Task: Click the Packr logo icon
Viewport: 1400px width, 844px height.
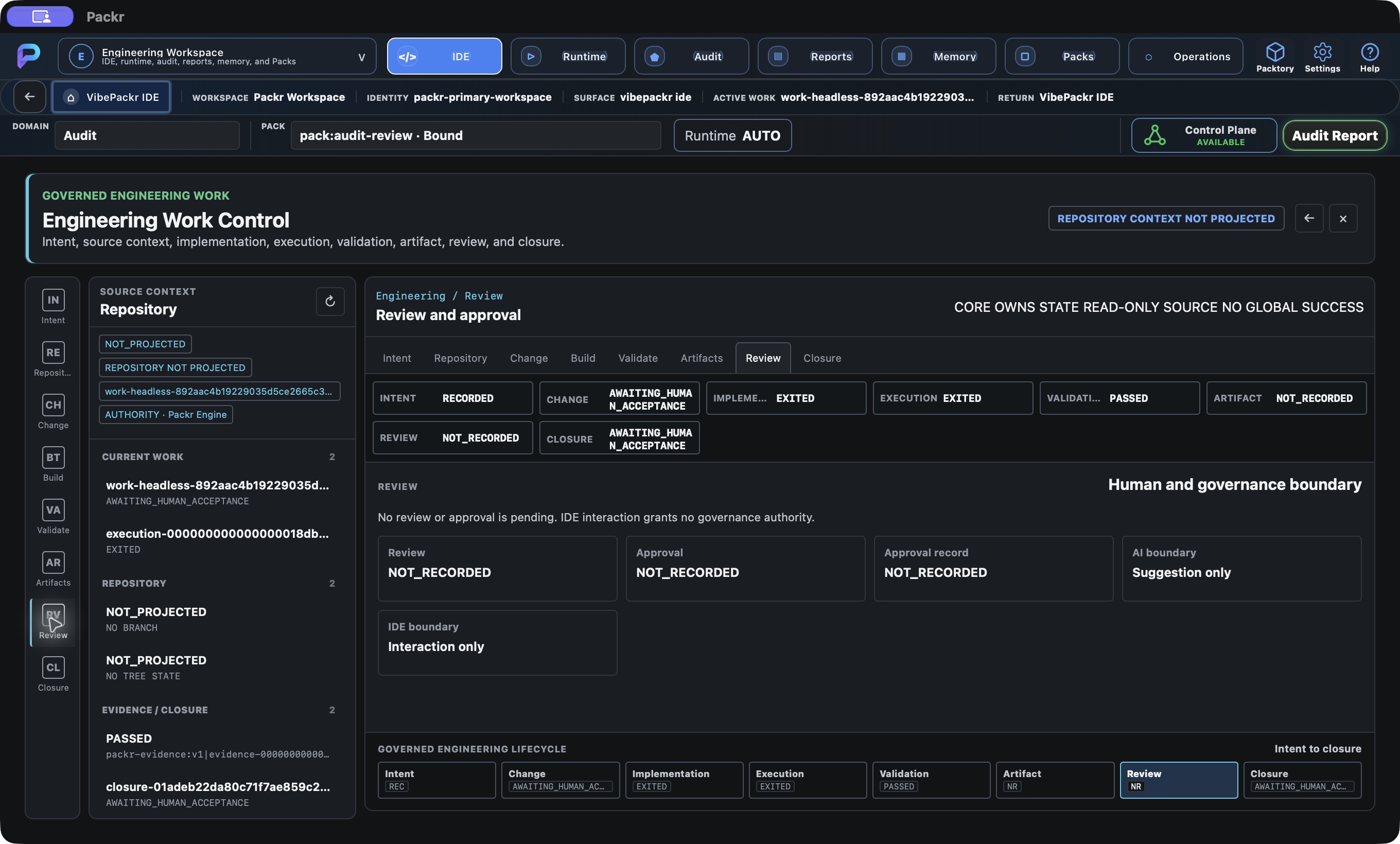Action: [x=28, y=56]
